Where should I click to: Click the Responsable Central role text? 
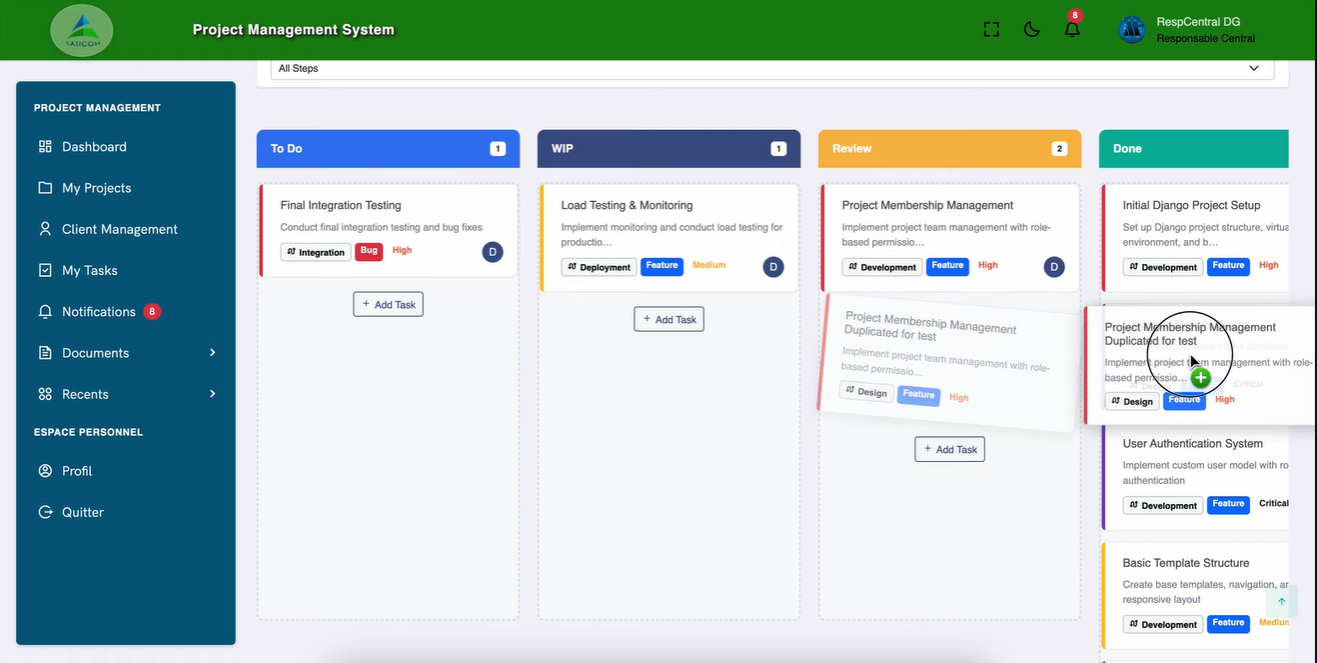(1205, 39)
